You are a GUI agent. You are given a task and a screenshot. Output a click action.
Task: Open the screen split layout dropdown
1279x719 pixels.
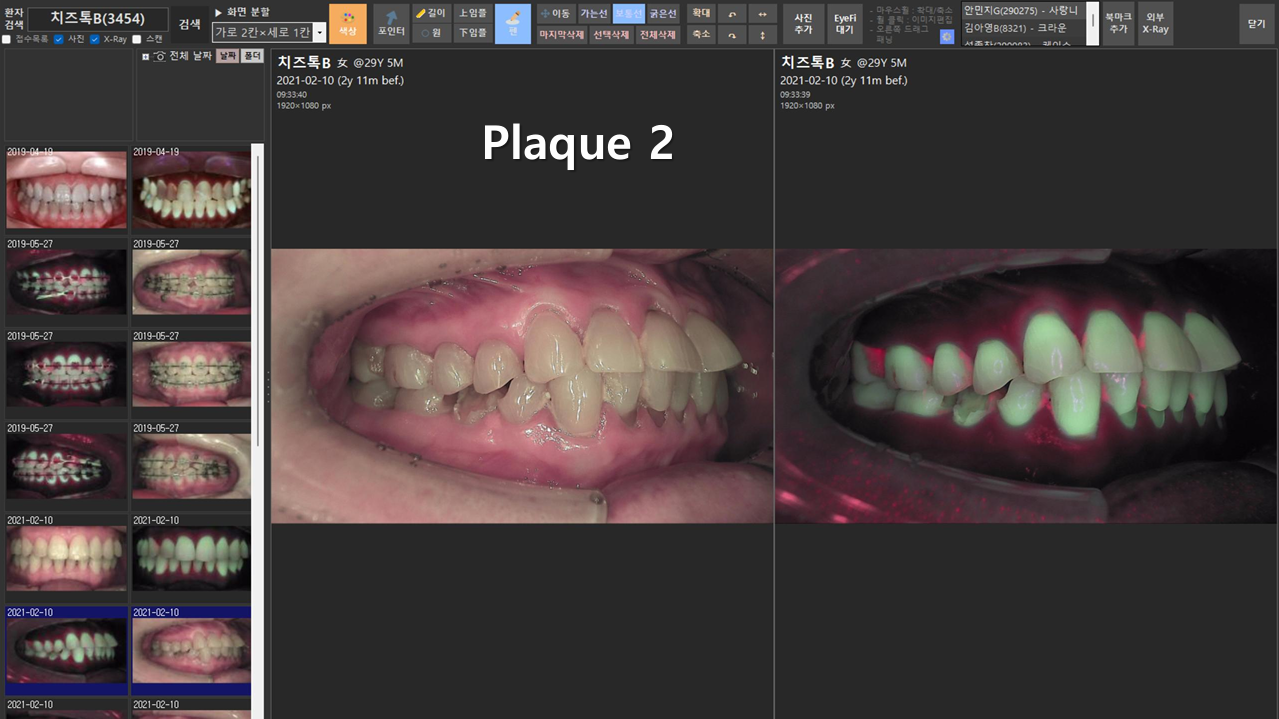tap(320, 32)
